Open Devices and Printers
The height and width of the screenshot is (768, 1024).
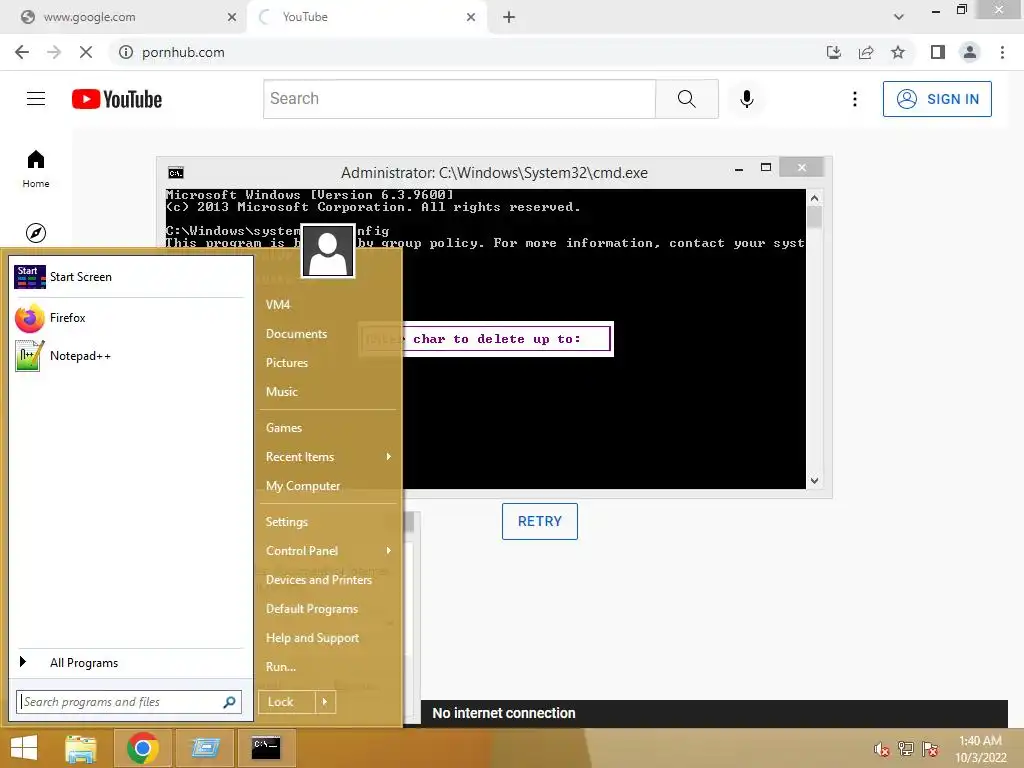pos(319,580)
